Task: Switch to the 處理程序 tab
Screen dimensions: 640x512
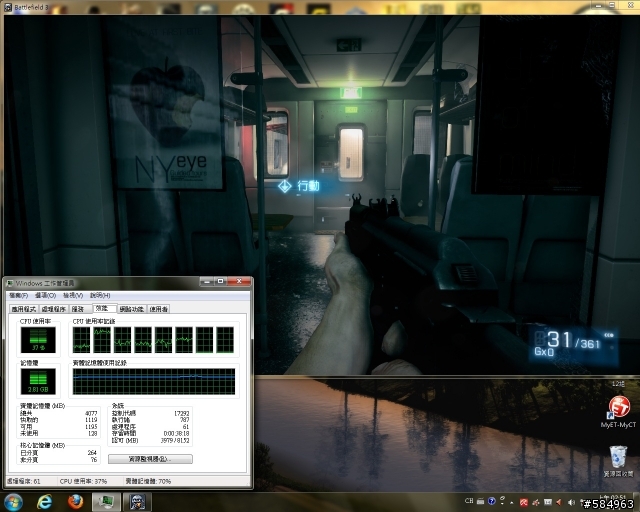Action: tap(53, 309)
